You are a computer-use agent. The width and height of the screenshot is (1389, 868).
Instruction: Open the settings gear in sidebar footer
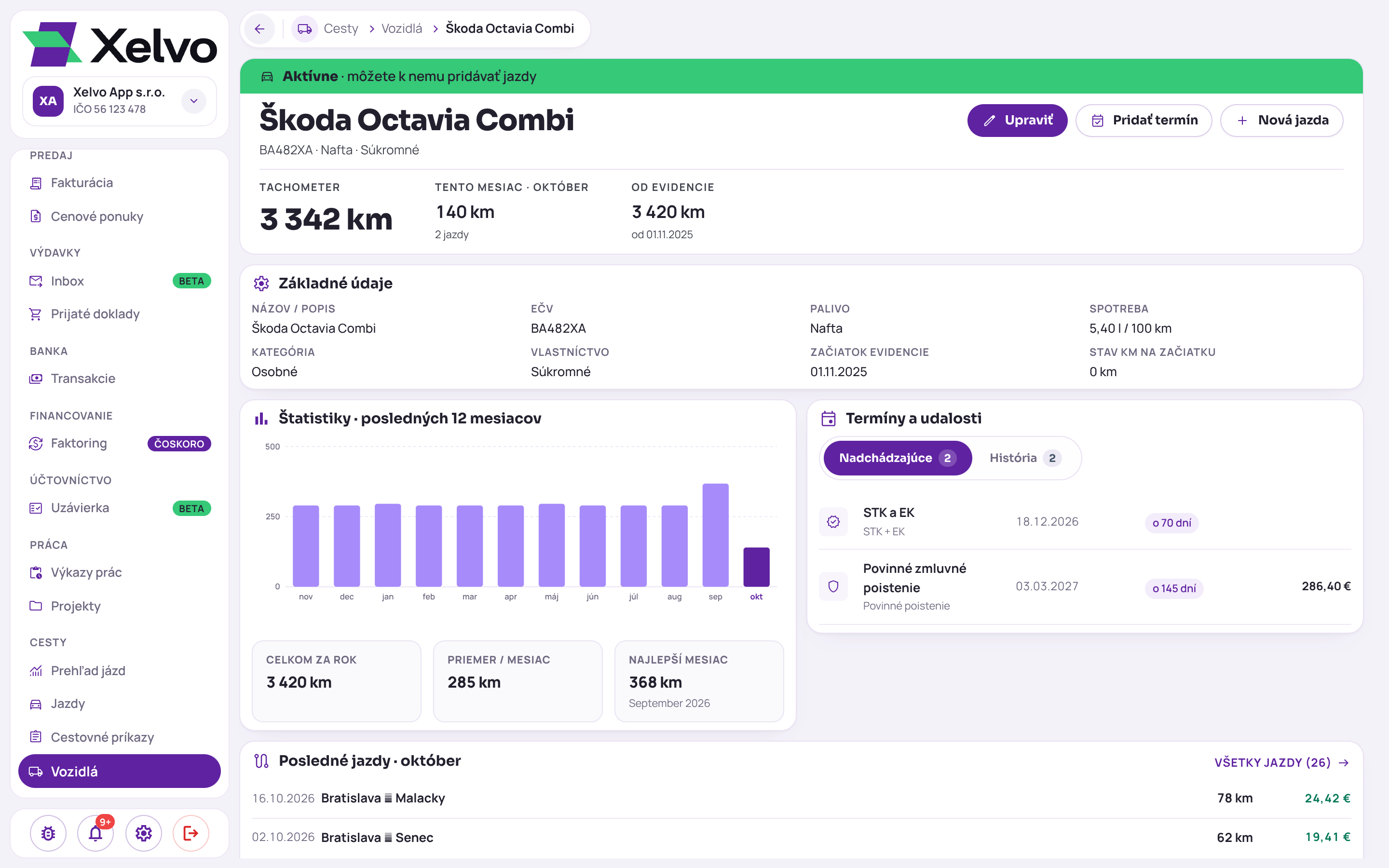point(144,833)
